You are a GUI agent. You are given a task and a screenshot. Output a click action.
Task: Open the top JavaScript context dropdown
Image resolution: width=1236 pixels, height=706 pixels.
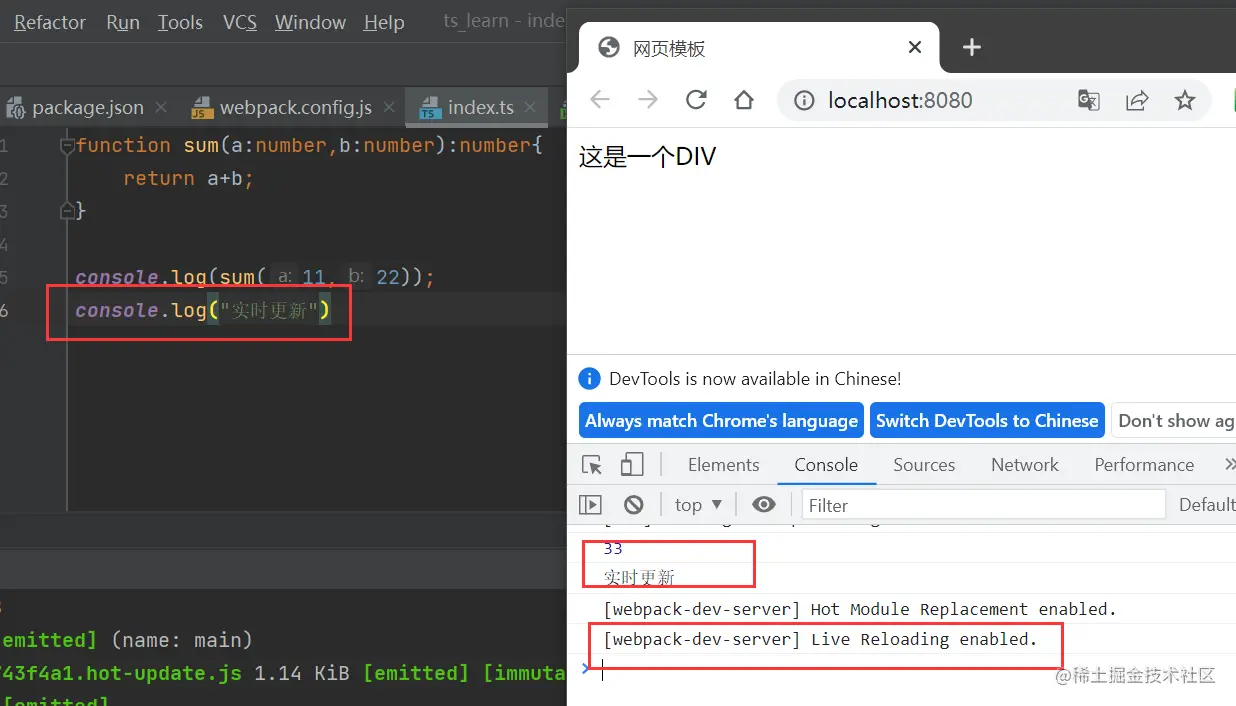[698, 505]
